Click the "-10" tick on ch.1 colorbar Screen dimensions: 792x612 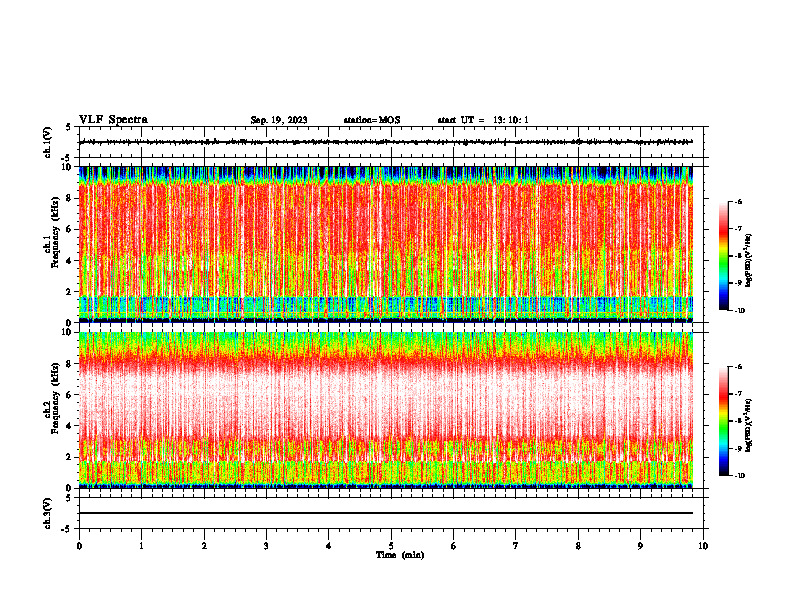click(739, 311)
